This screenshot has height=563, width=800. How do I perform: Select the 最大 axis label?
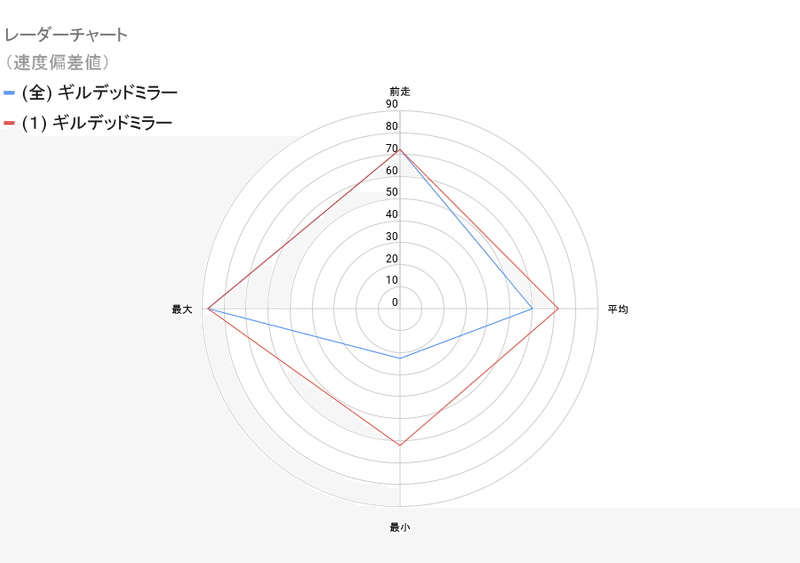(181, 310)
